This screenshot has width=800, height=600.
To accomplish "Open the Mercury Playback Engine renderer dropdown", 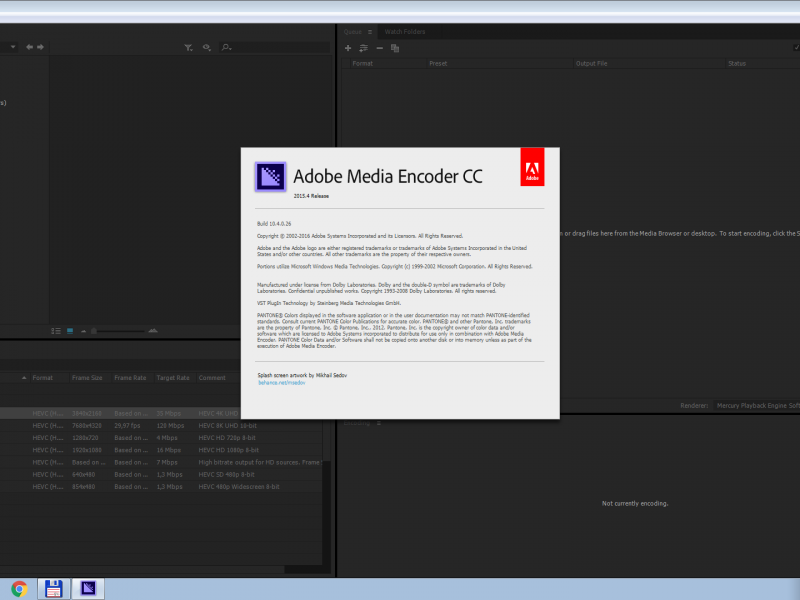I will click(757, 406).
